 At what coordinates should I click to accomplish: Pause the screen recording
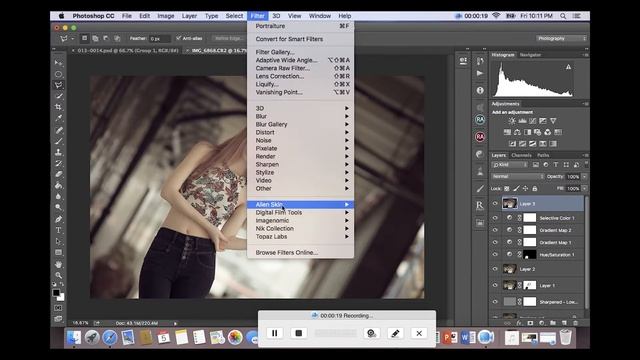click(x=274, y=333)
